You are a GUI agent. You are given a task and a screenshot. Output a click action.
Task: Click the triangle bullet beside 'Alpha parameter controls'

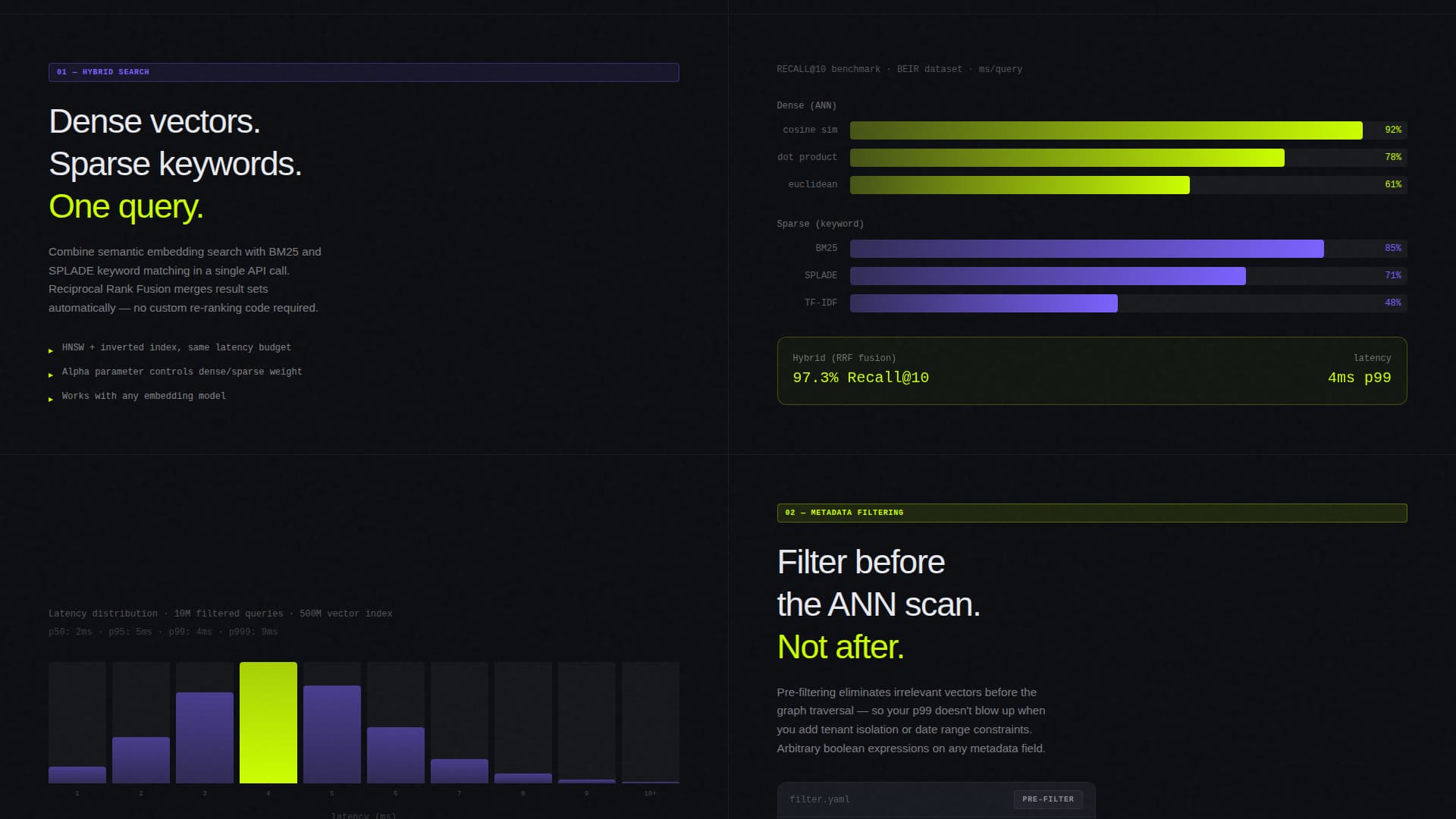pyautogui.click(x=51, y=375)
